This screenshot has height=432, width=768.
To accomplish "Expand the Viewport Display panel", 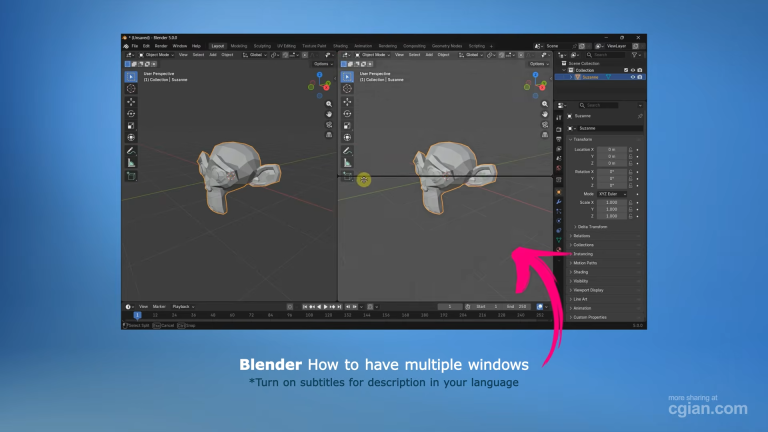I will point(587,290).
